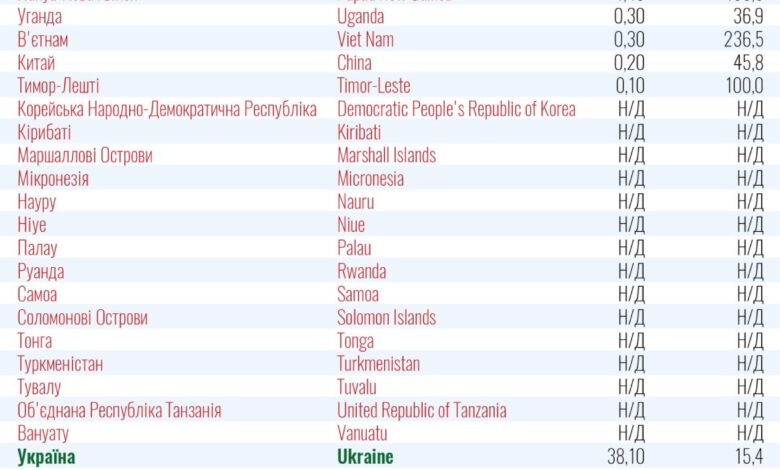Select the Viet Nam country name
Viewport: 780px width, 470px height.
click(x=365, y=40)
